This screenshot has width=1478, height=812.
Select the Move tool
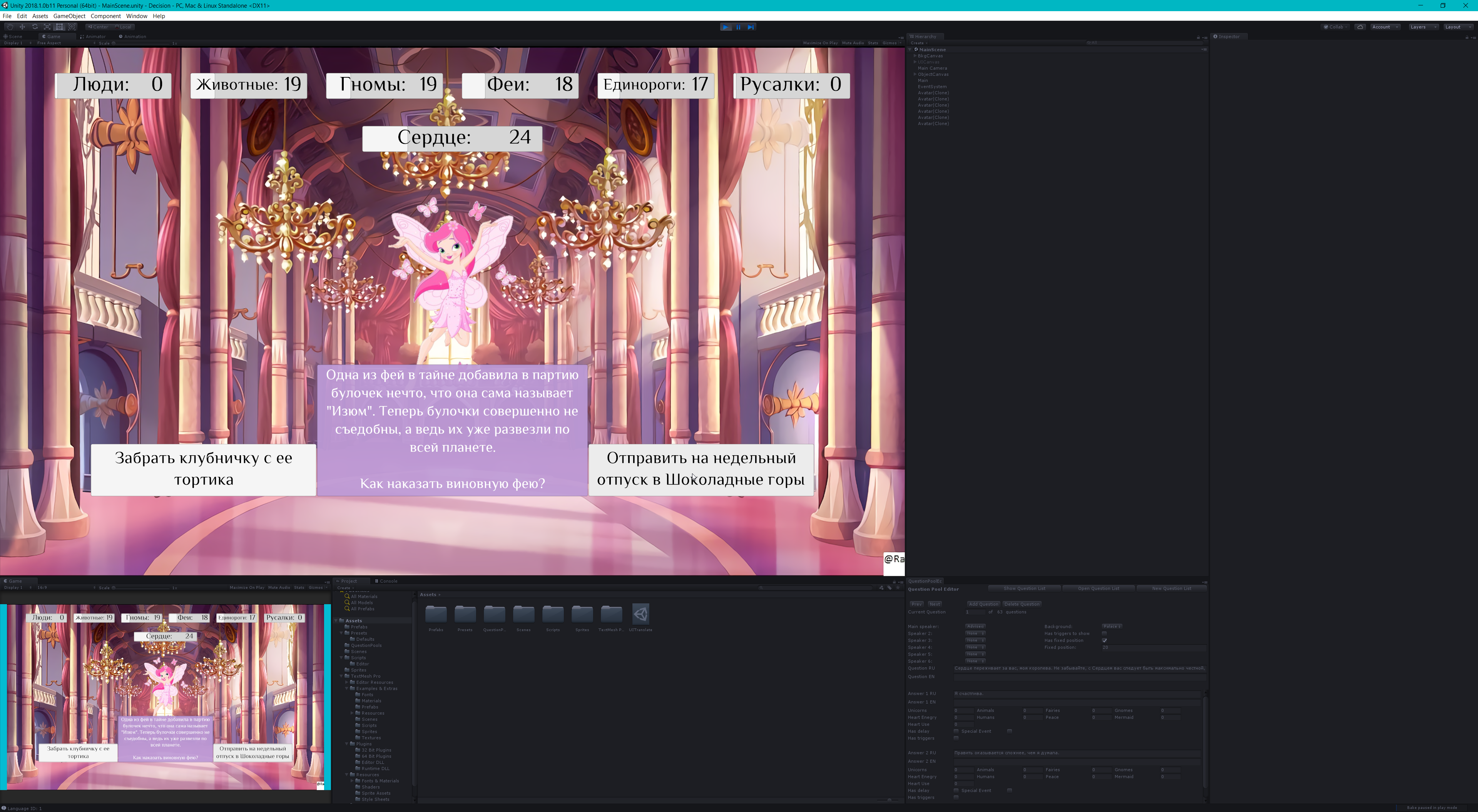pyautogui.click(x=22, y=27)
